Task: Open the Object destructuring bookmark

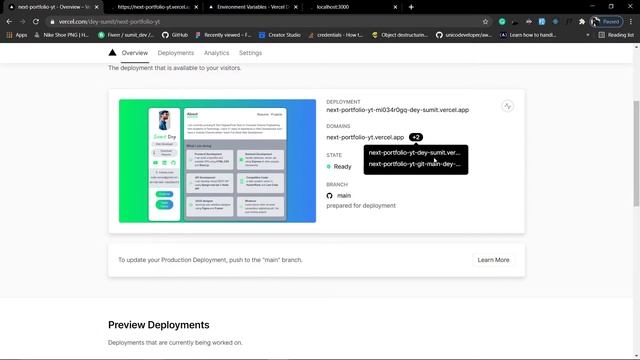Action: tap(400, 35)
